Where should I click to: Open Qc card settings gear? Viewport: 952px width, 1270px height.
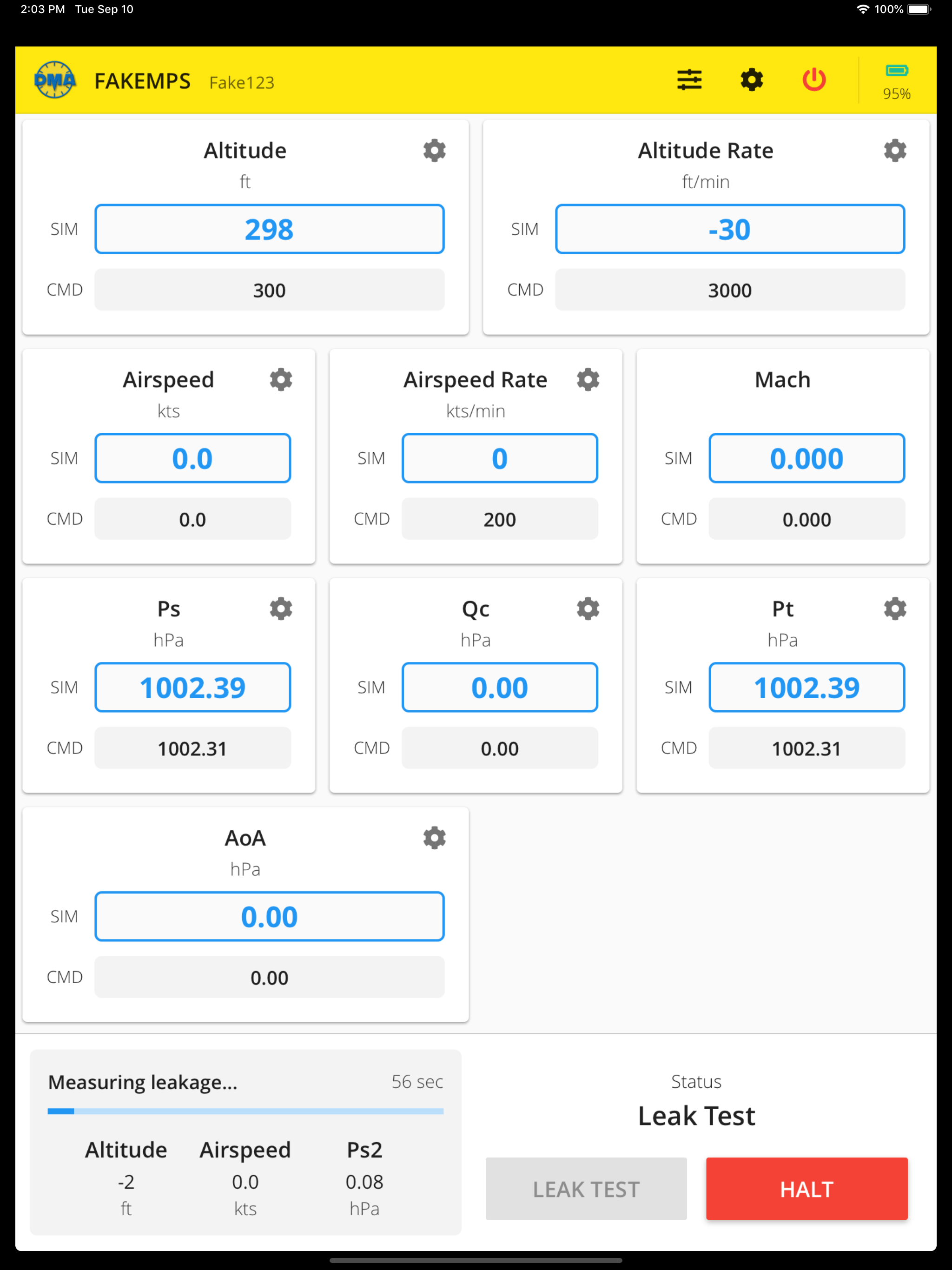[588, 609]
